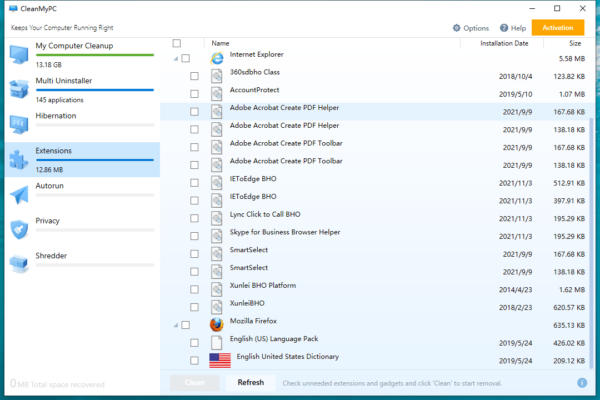600x400 pixels.
Task: Select the SmartSelect 167.68 KB row
Action: pyautogui.click(x=375, y=254)
